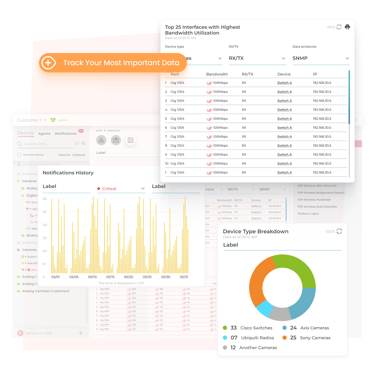Click the plus icon in the orange banner
Image resolution: width=375 pixels, height=366 pixels.
[x=49, y=63]
